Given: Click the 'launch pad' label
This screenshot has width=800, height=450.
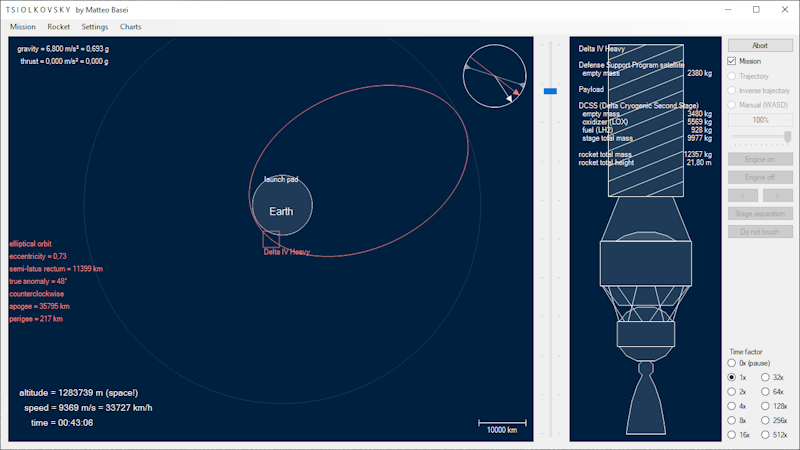Looking at the screenshot, I should click(x=281, y=179).
